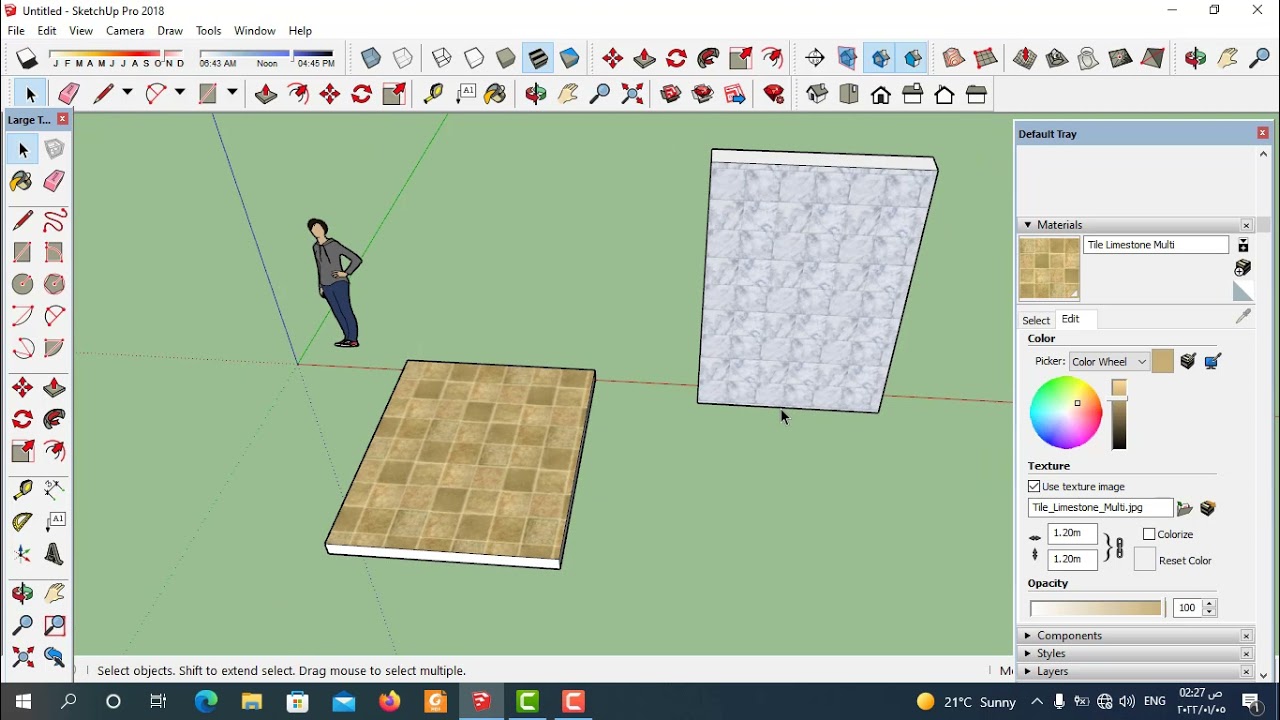Select the 3D Text tool

(x=54, y=554)
